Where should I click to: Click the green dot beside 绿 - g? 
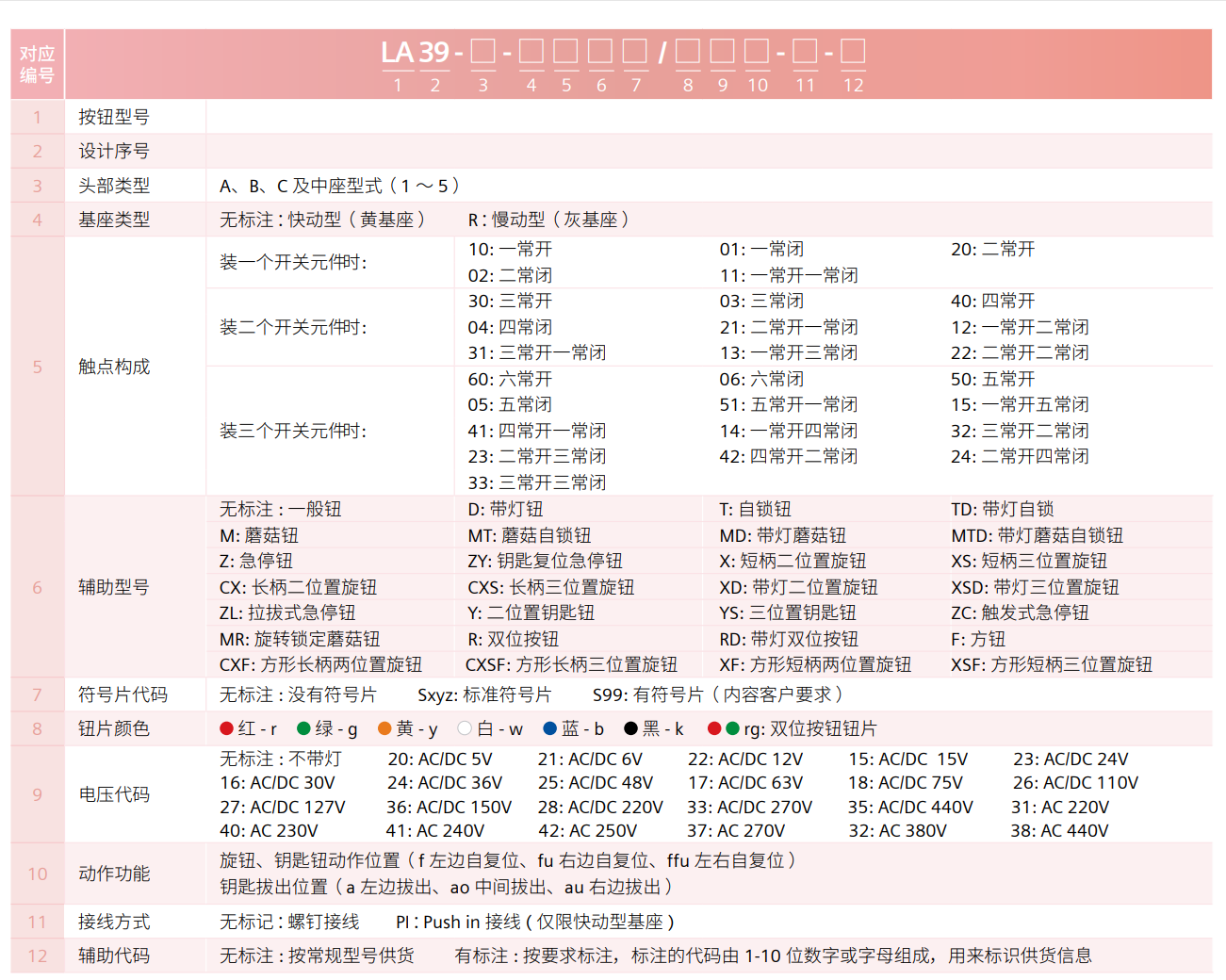303,728
